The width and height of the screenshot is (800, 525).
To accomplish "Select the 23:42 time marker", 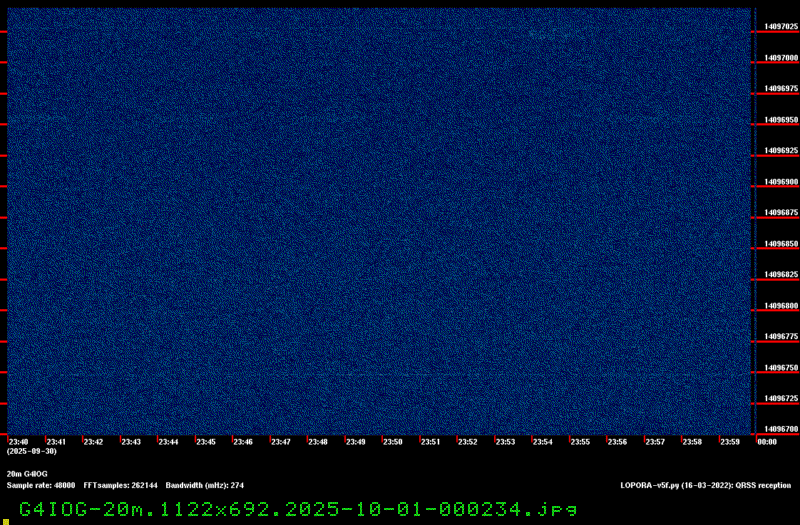I will pos(93,442).
